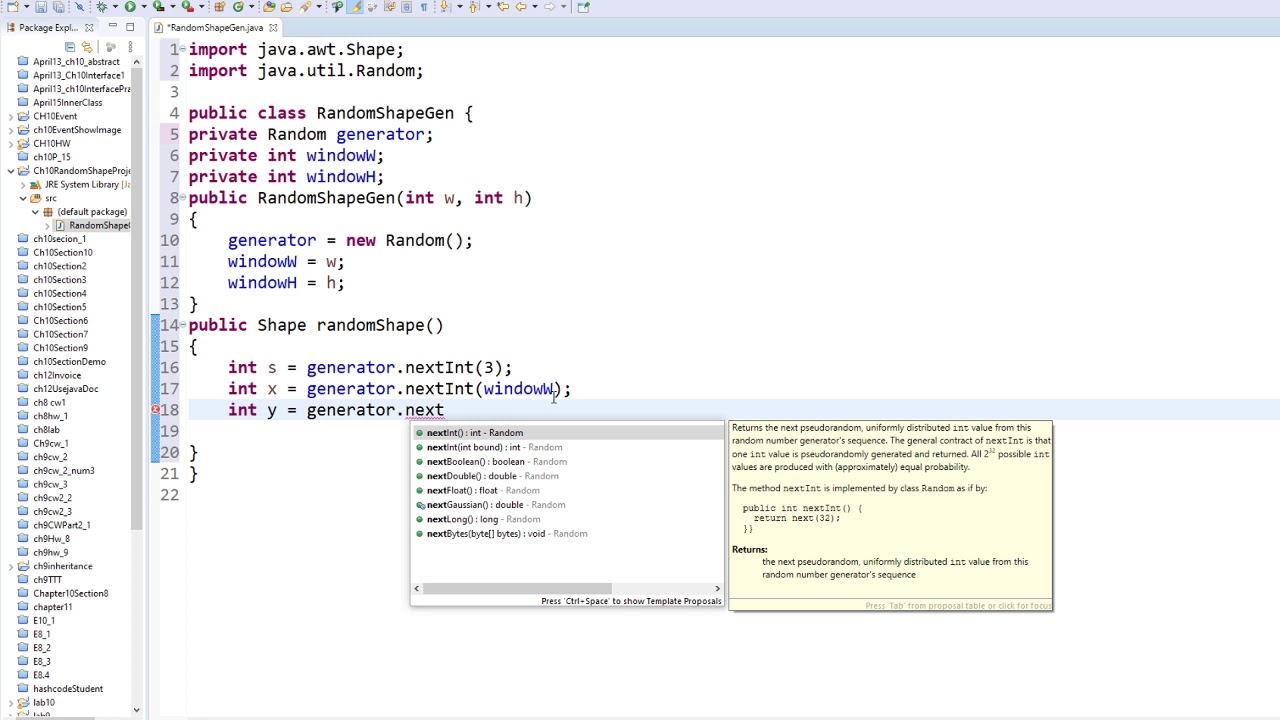Choose nextGaussian() proposal
This screenshot has height=720, width=1280.
pos(567,505)
